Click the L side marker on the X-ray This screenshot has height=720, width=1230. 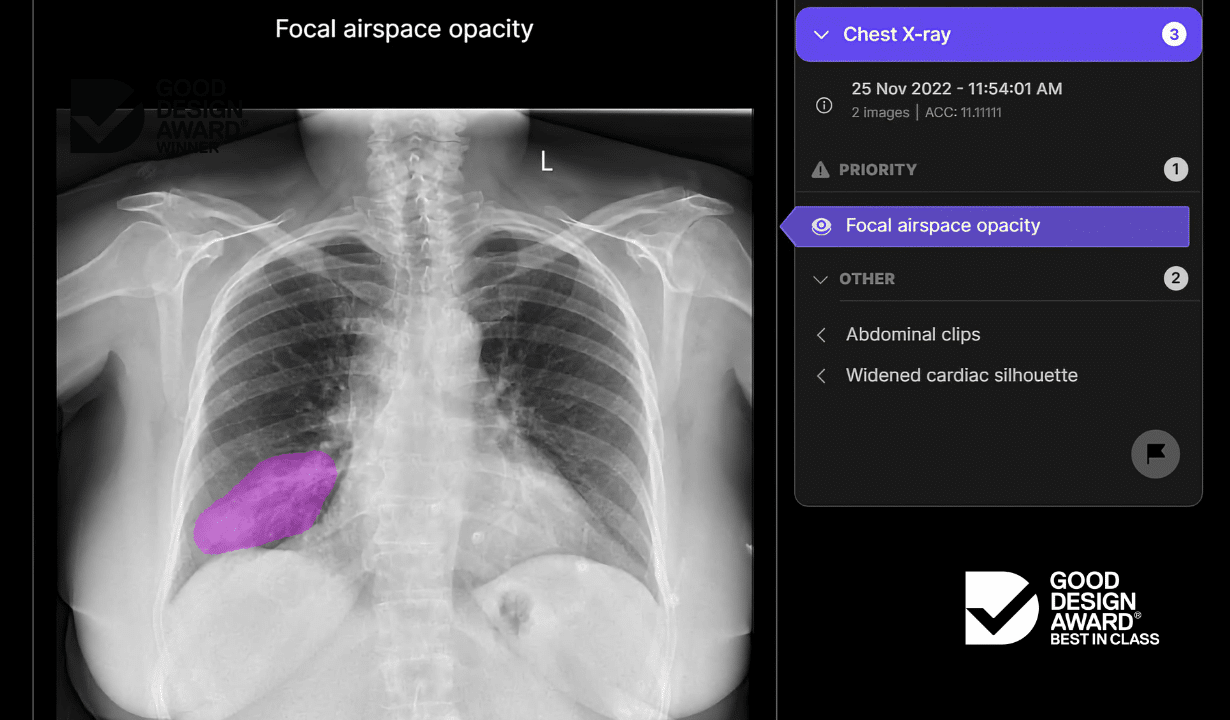(546, 162)
